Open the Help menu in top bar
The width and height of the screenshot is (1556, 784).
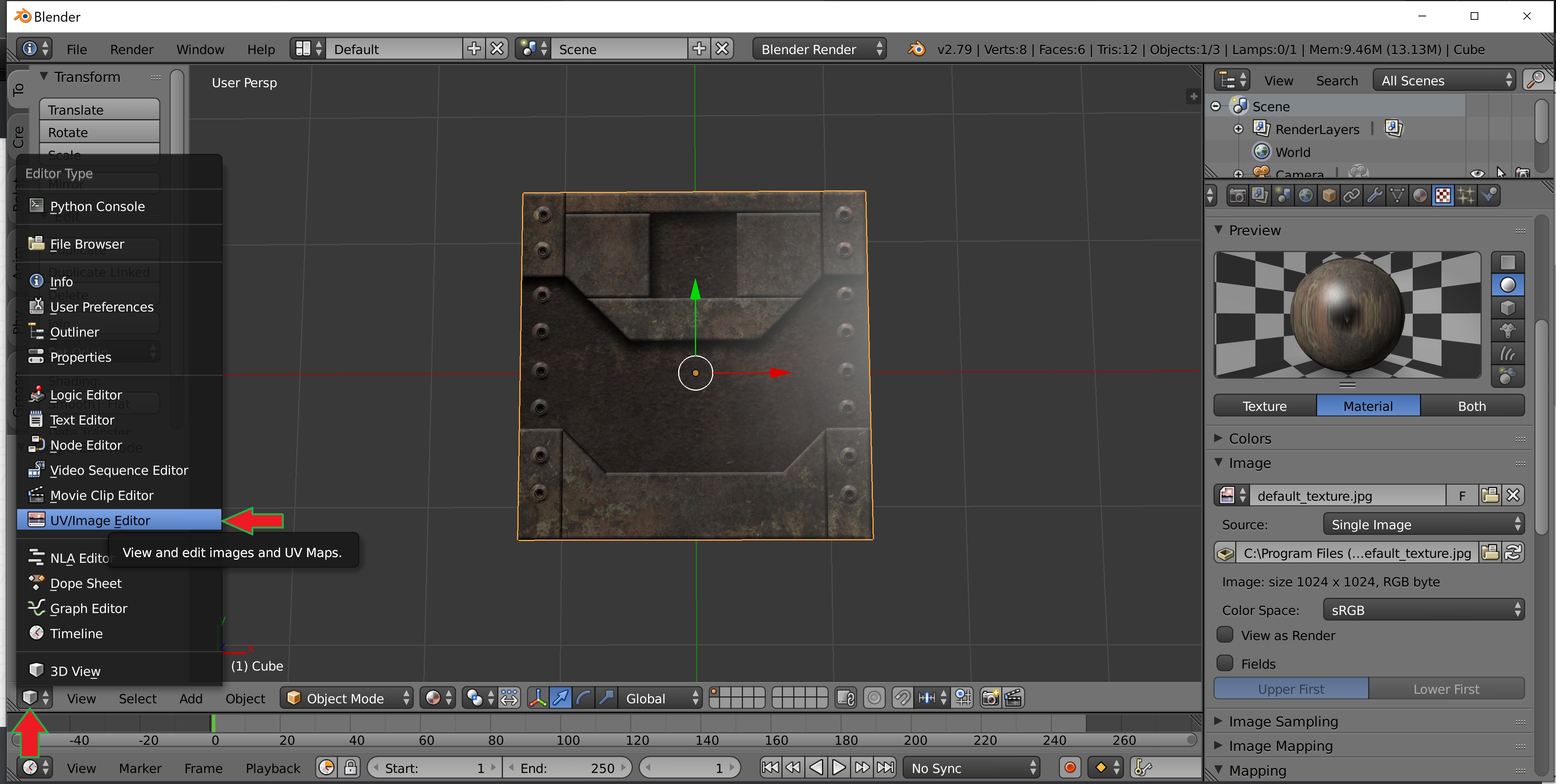(261, 49)
